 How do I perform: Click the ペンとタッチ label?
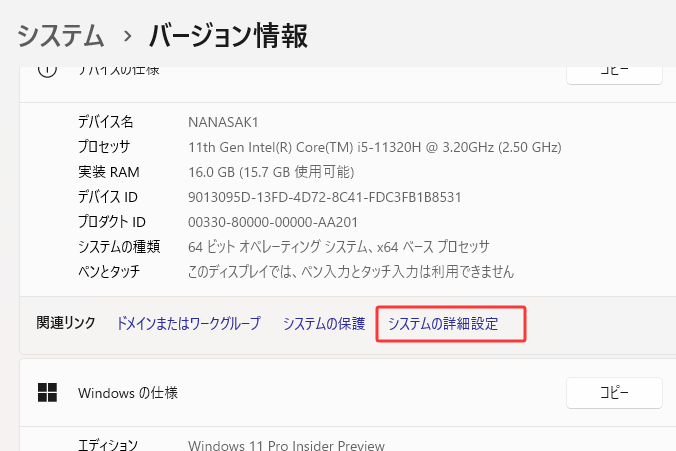(x=109, y=272)
